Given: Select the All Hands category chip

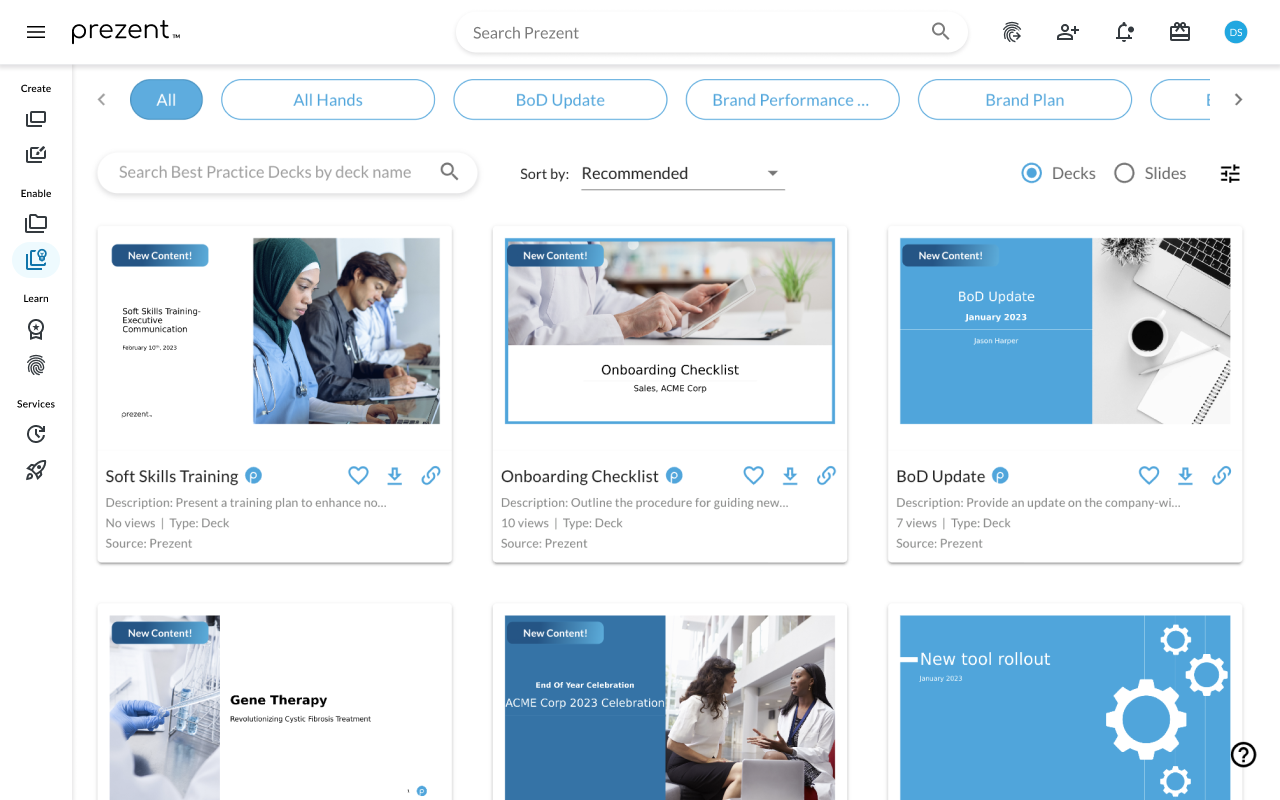Looking at the screenshot, I should tap(328, 100).
